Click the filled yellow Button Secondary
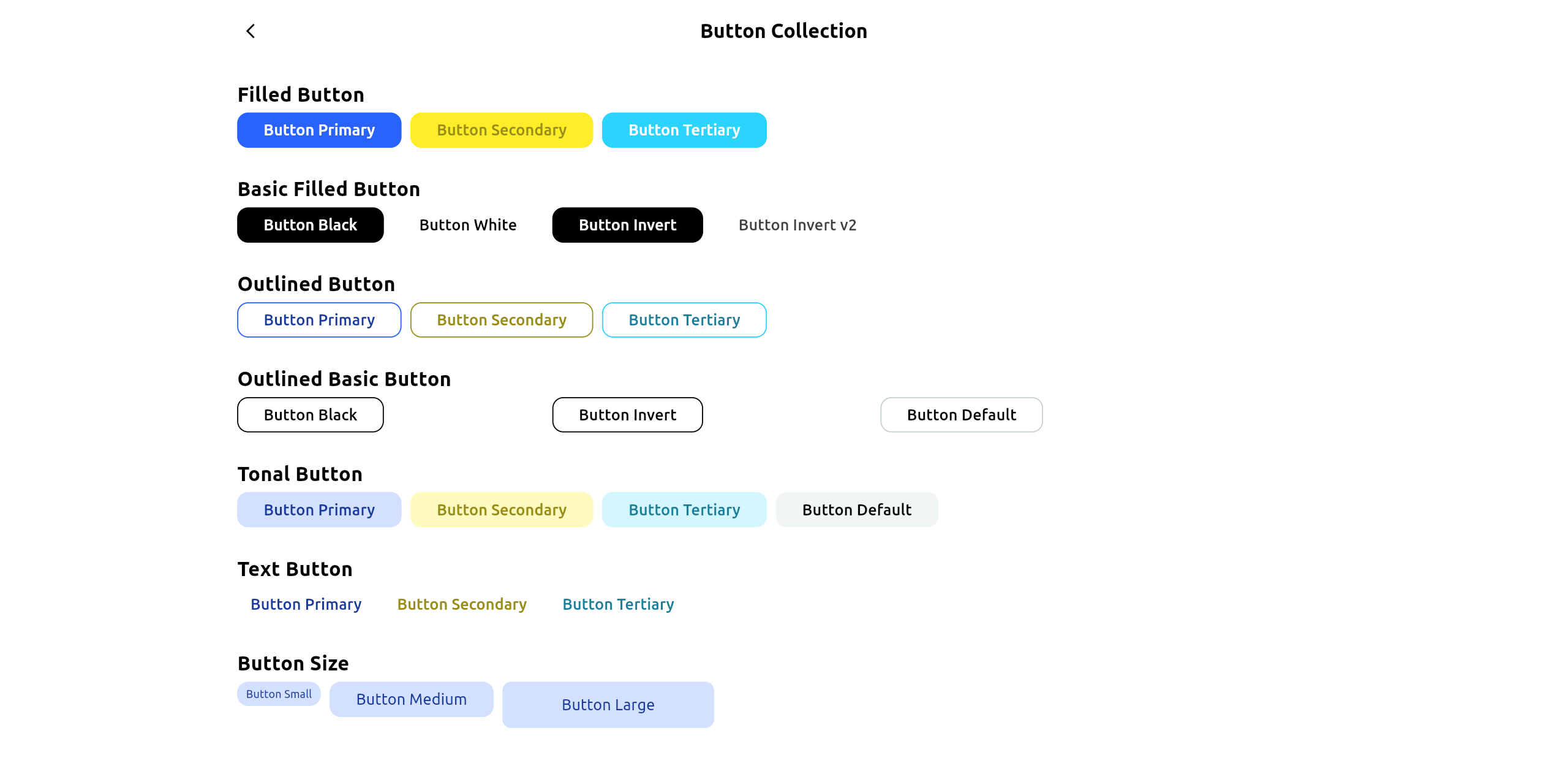 [x=502, y=130]
